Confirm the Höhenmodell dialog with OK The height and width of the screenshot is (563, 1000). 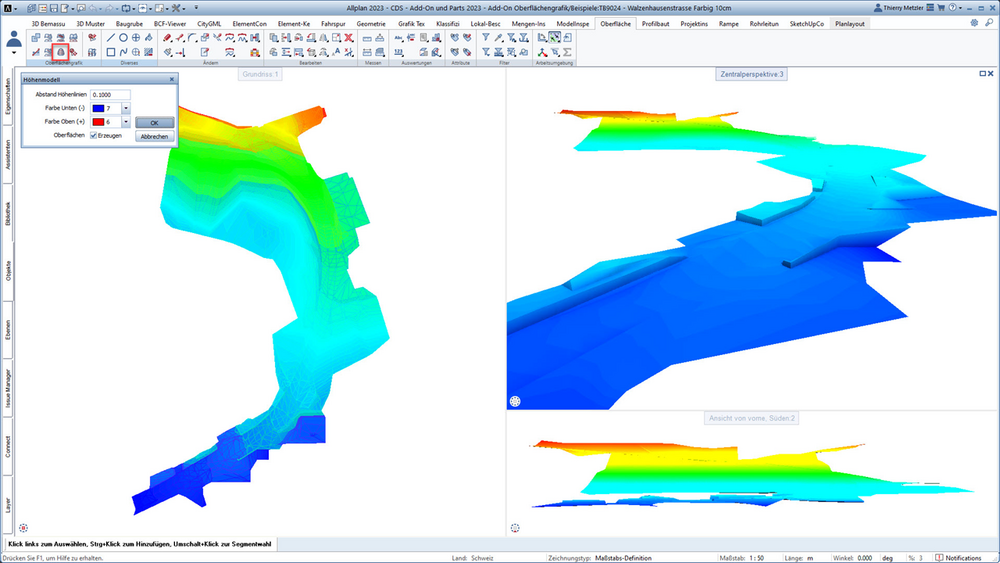(154, 122)
